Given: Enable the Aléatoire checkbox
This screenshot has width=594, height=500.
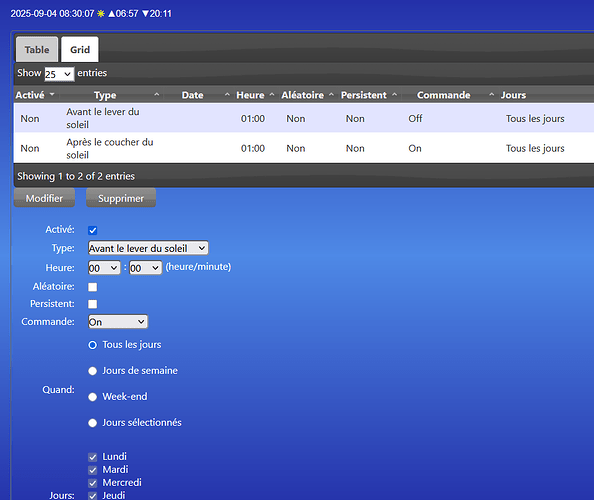Looking at the screenshot, I should [x=92, y=287].
